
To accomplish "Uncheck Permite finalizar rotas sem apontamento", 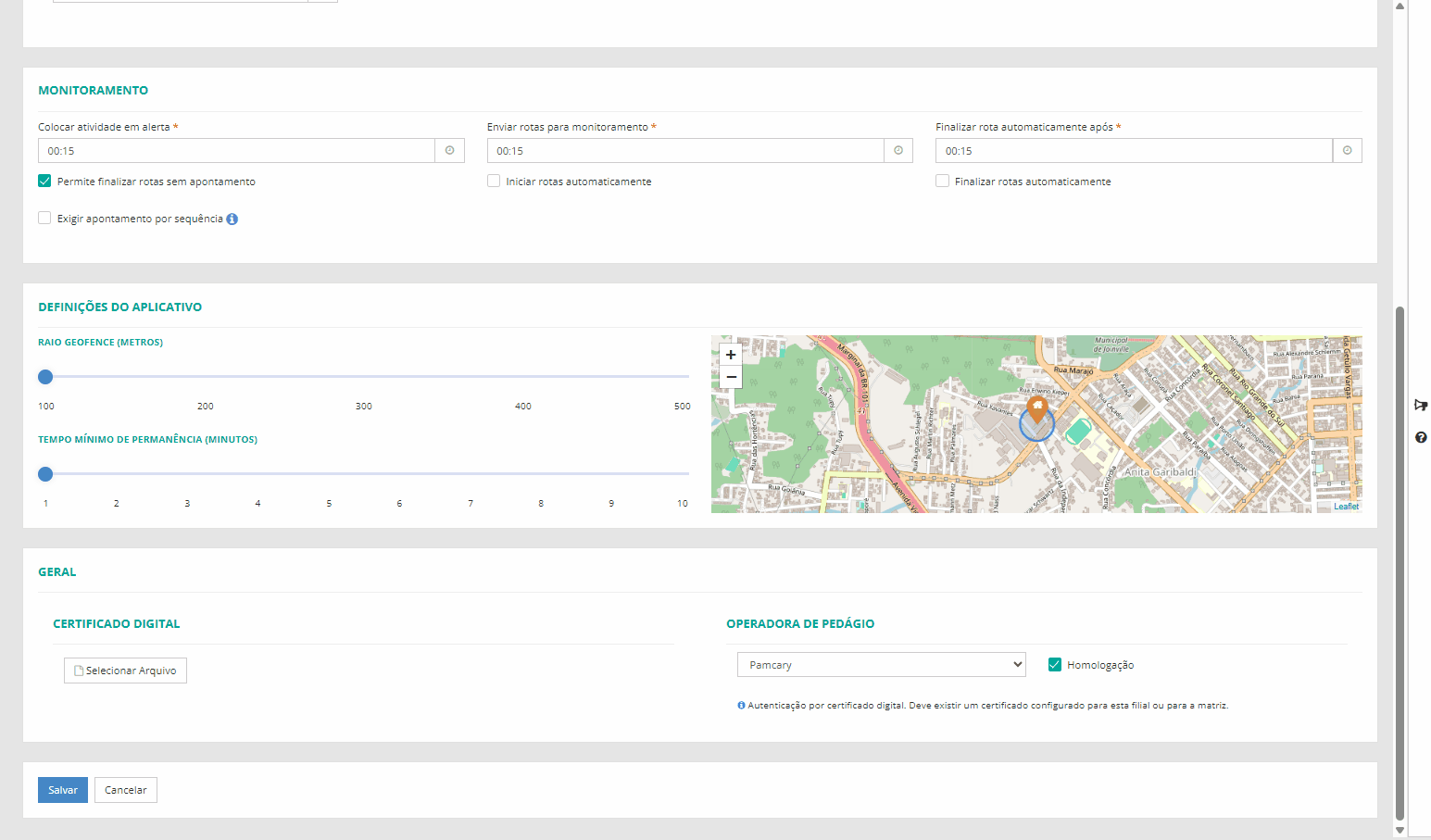I will click(44, 182).
